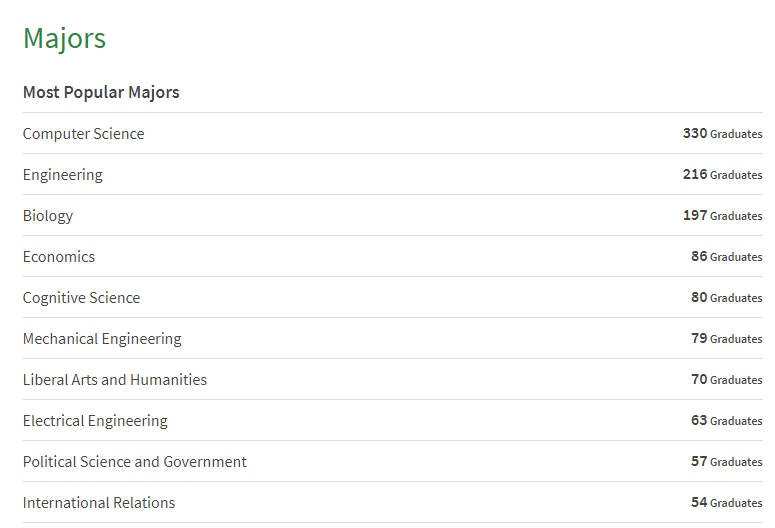Image resolution: width=775 pixels, height=528 pixels.
Task: Click the 63 Graduates count
Action: (727, 421)
